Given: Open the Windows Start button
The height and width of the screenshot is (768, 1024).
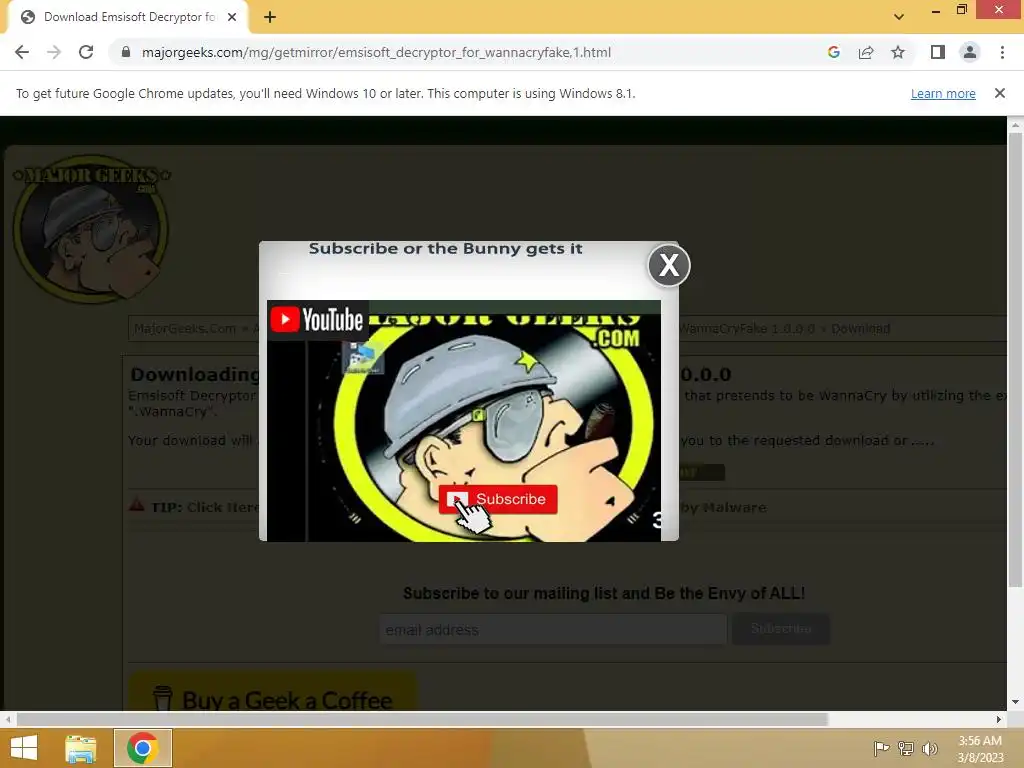Looking at the screenshot, I should pyautogui.click(x=24, y=748).
